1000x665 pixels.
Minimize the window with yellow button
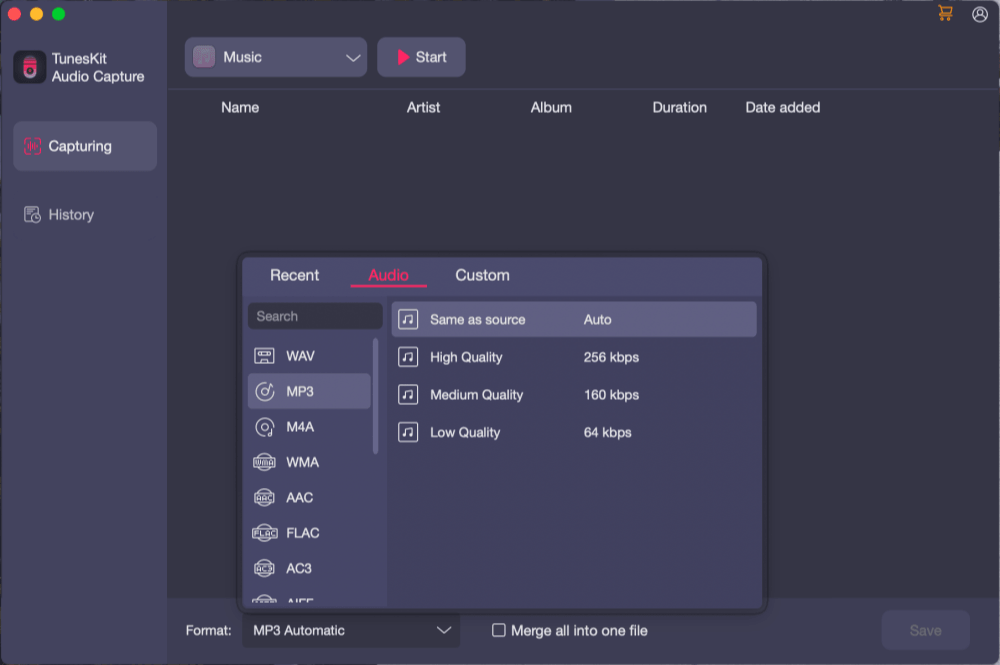36,14
